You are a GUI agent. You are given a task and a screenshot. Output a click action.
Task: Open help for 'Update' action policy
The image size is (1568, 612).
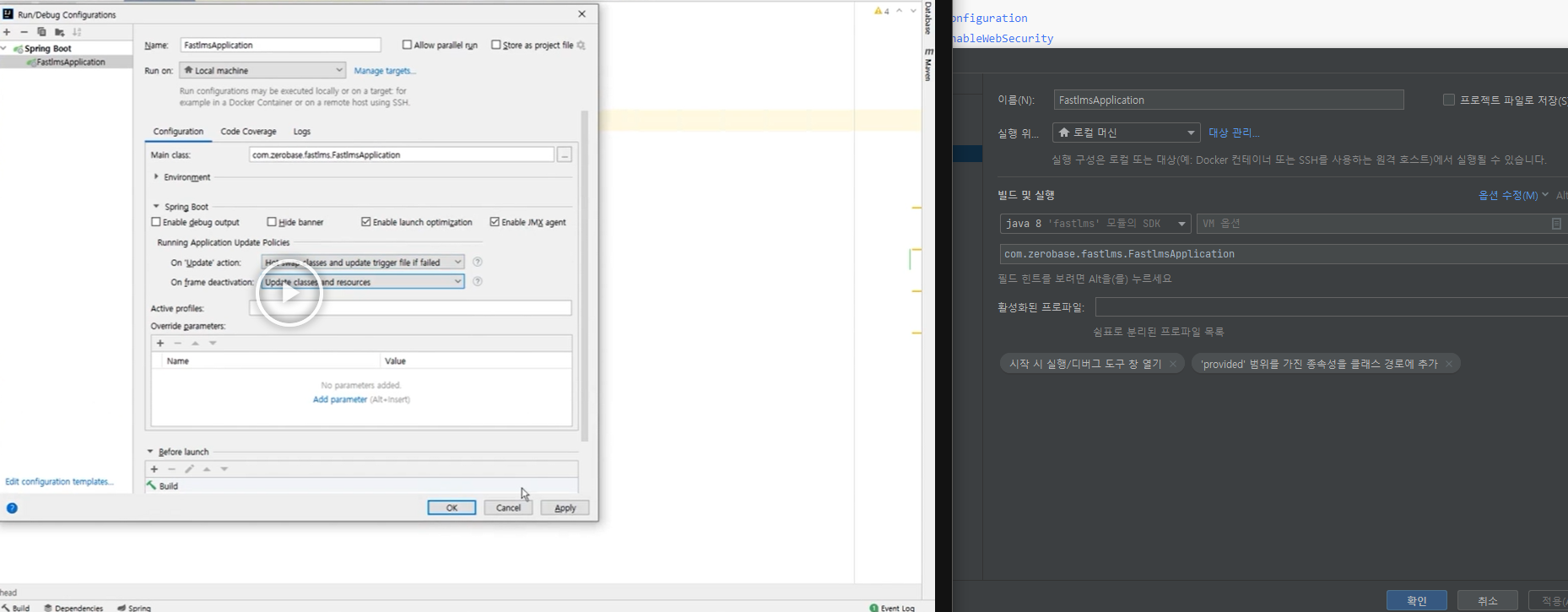[478, 262]
